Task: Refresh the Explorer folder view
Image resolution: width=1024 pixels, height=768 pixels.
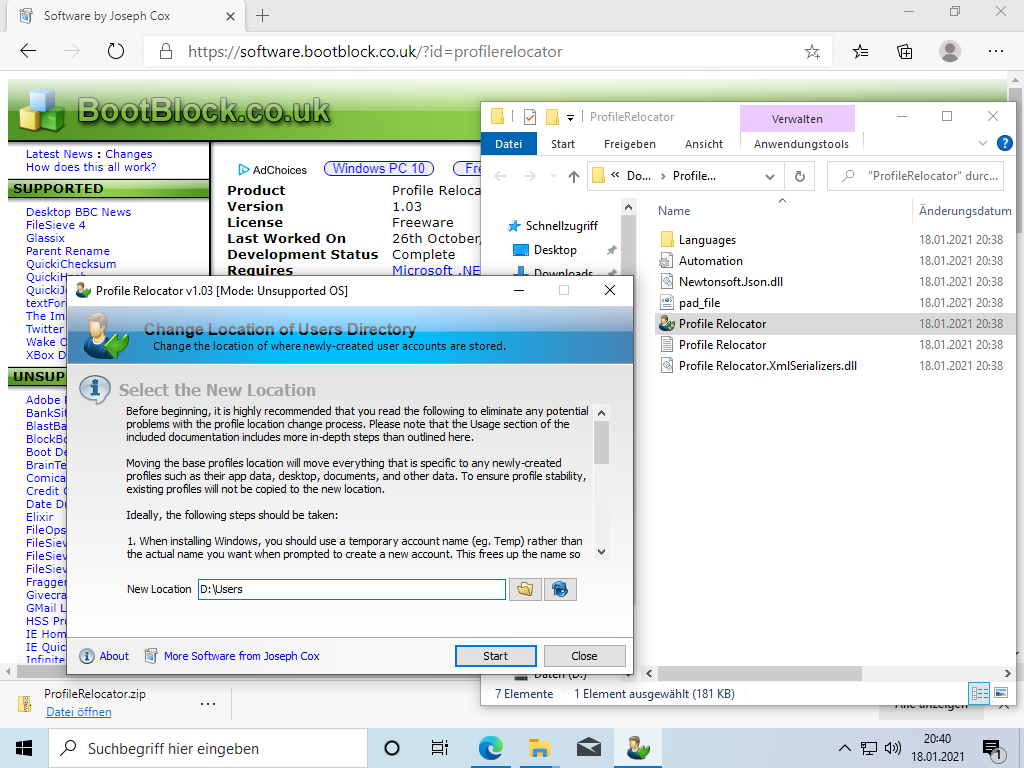Action: point(799,176)
